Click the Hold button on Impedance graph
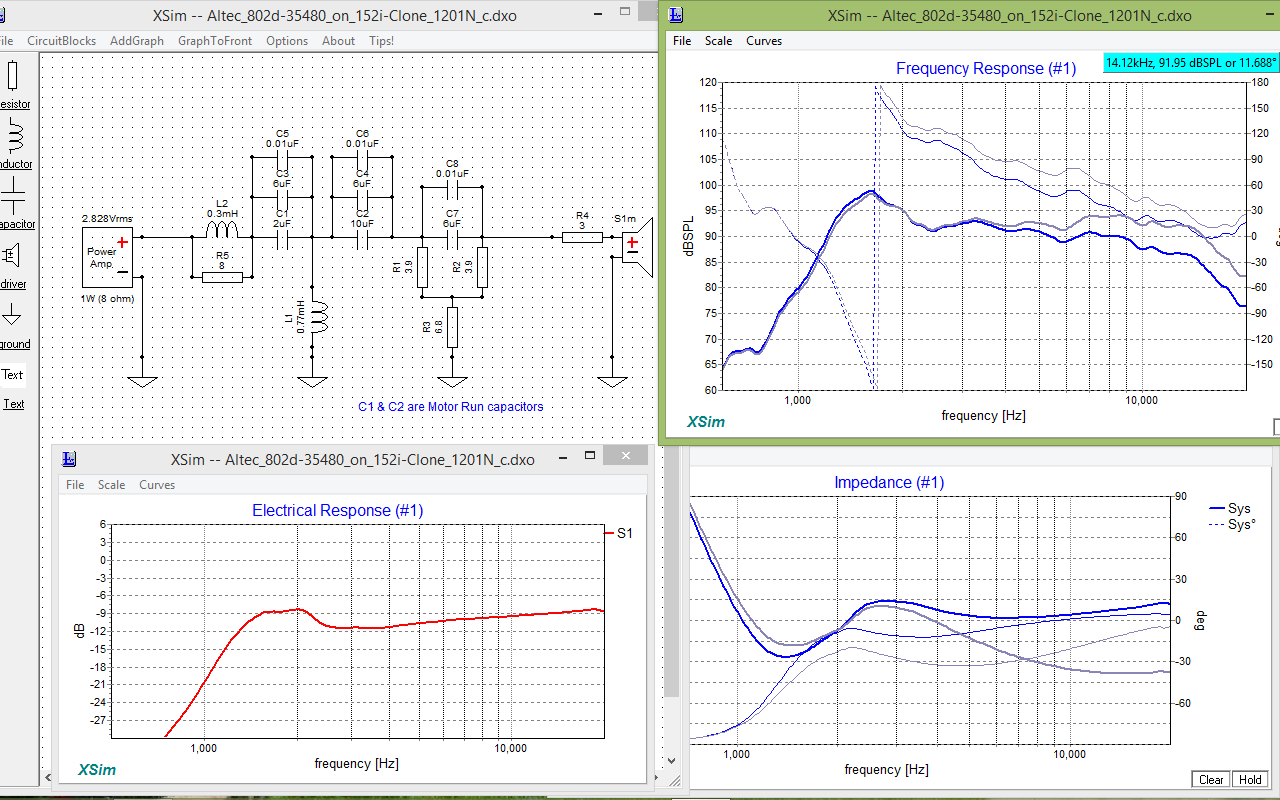The image size is (1280, 800). pos(1250,780)
